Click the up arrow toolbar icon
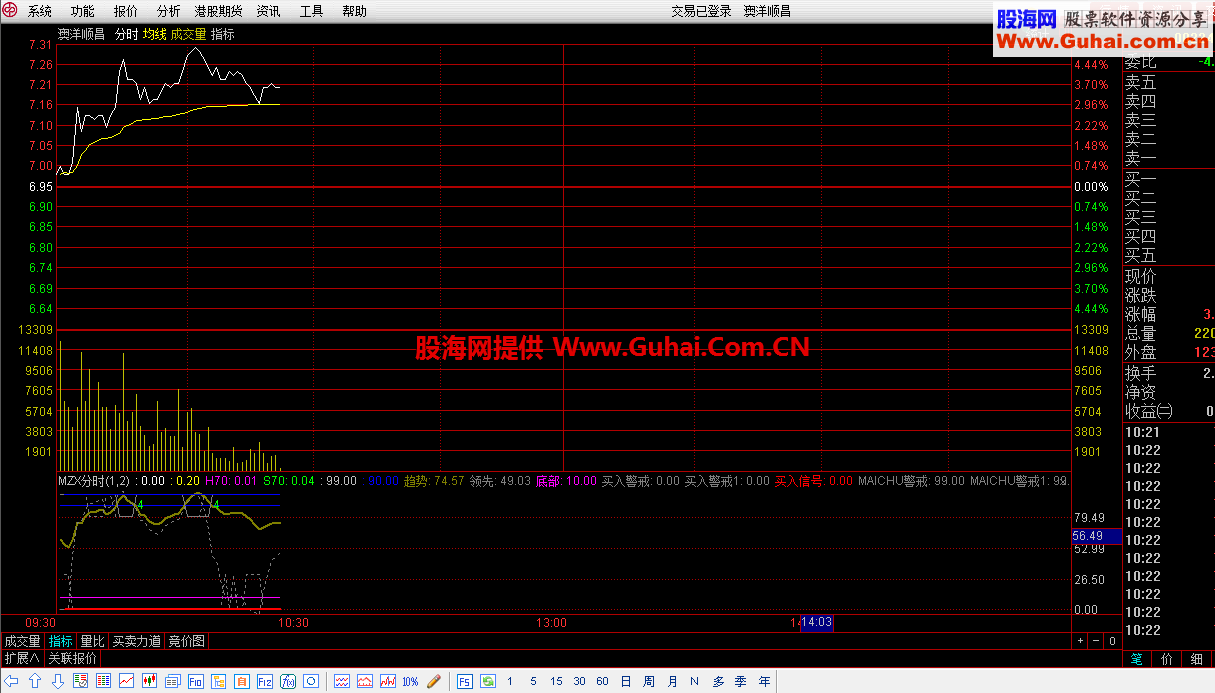The image size is (1215, 693). coord(35,681)
